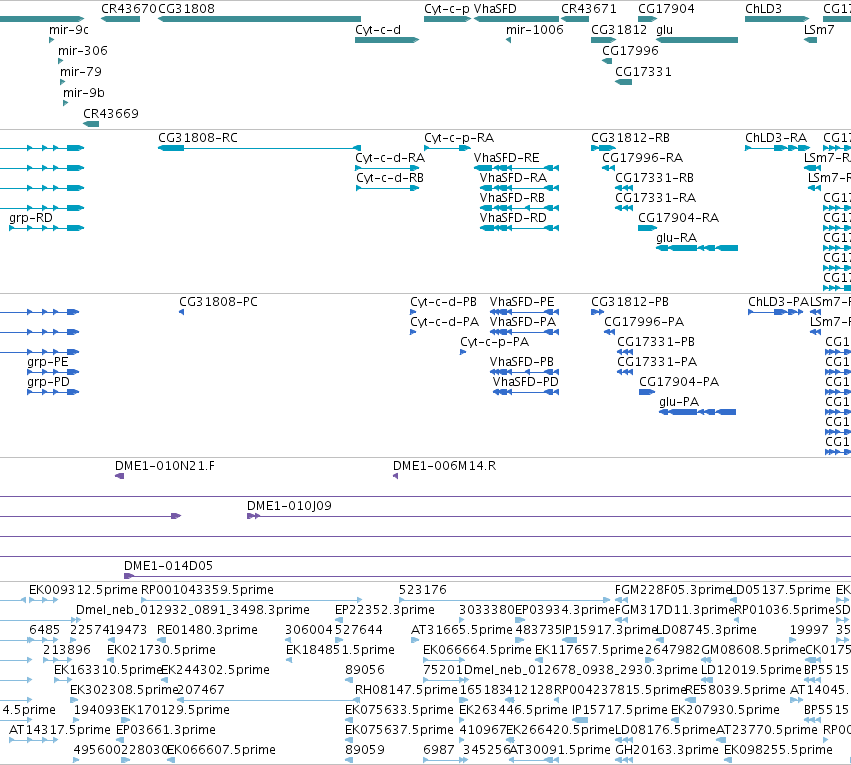This screenshot has width=851, height=765.
Task: Select the mir-9c feature label
Action: (x=69, y=30)
